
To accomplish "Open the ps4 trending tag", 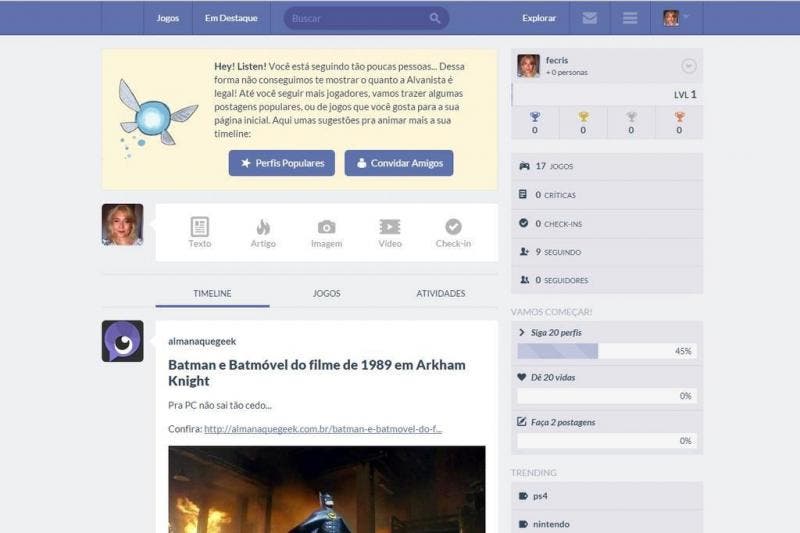I will (540, 496).
